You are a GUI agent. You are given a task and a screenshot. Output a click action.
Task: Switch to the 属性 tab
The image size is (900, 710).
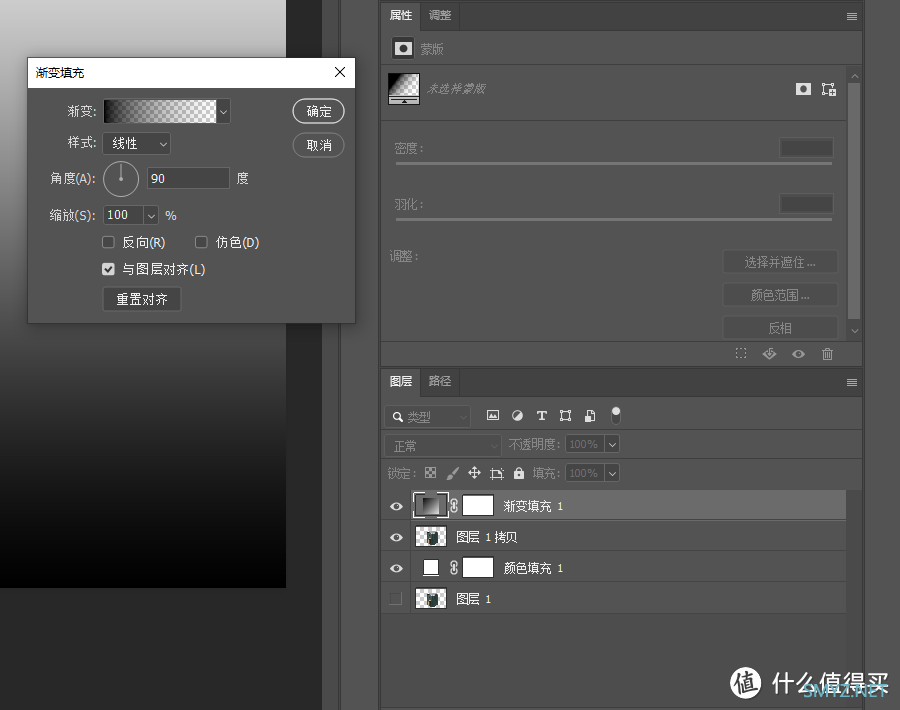(x=401, y=15)
